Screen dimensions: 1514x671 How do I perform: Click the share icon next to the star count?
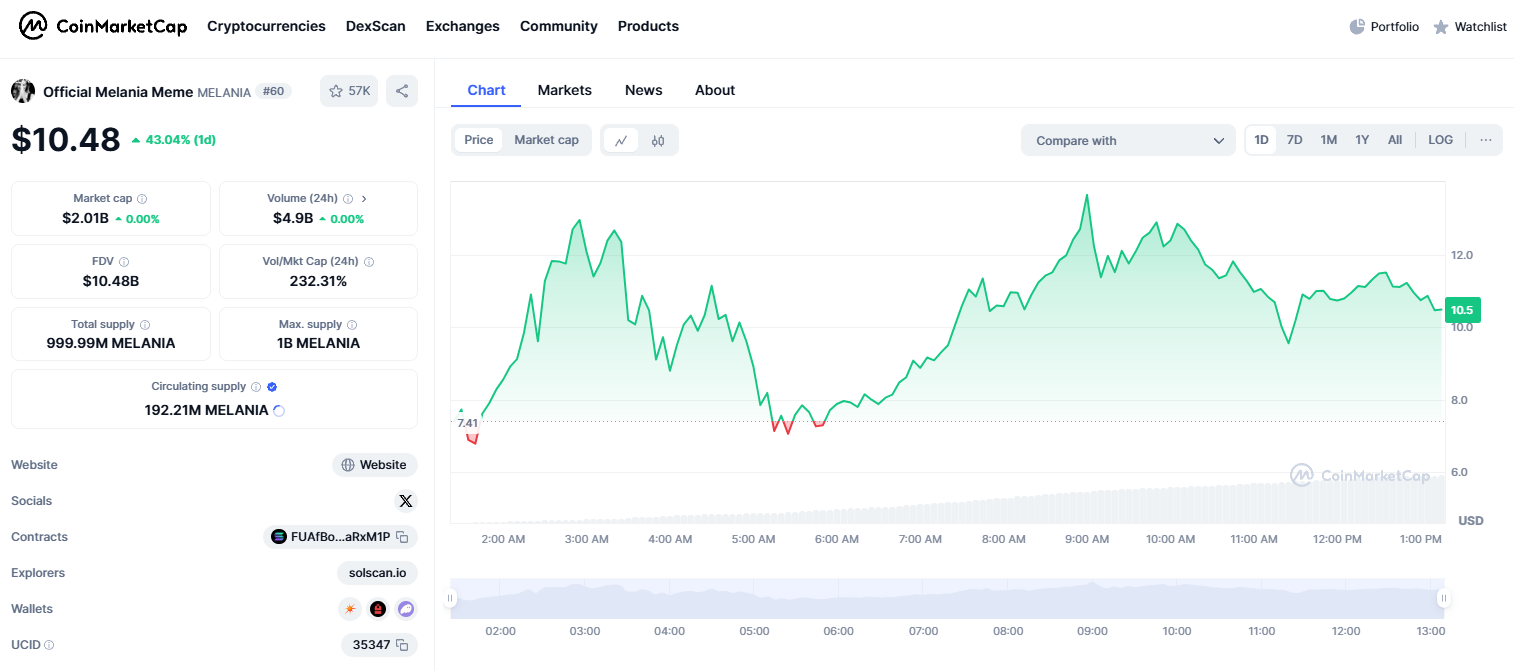[x=401, y=91]
